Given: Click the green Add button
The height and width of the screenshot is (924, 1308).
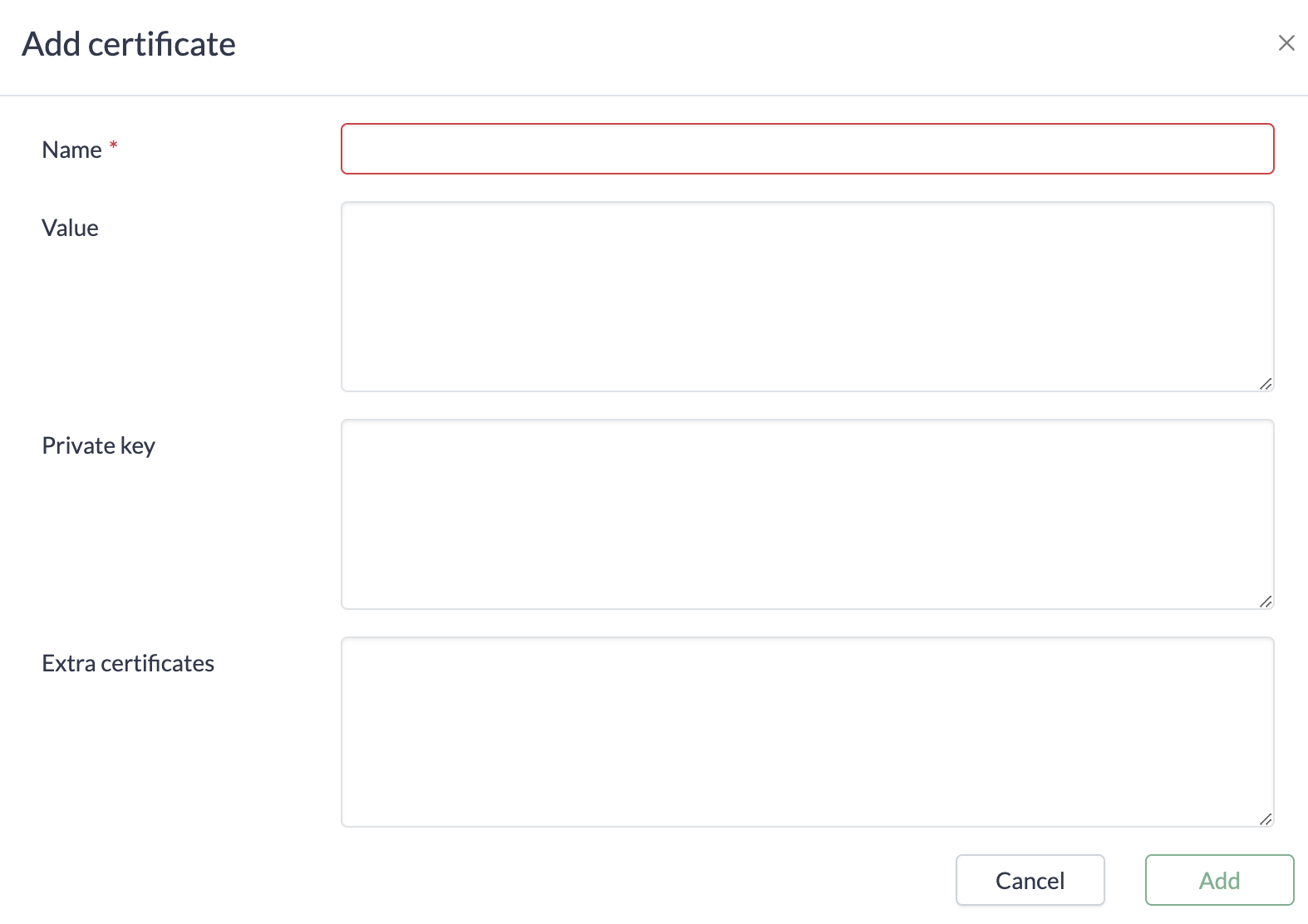Looking at the screenshot, I should (x=1219, y=880).
